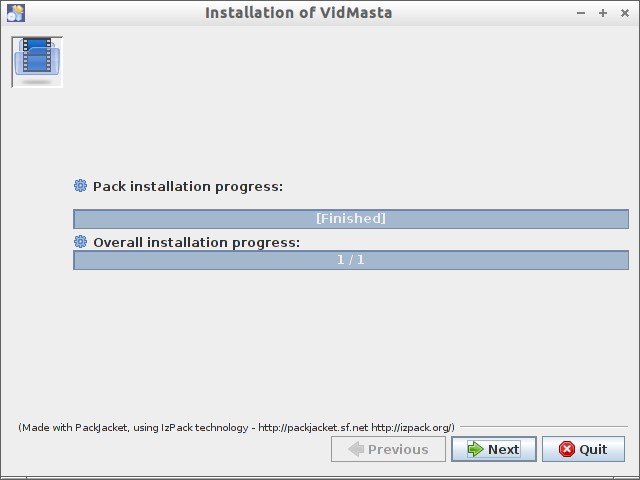Click the 1 / 1 overall progress bar
The image size is (640, 480).
351,260
